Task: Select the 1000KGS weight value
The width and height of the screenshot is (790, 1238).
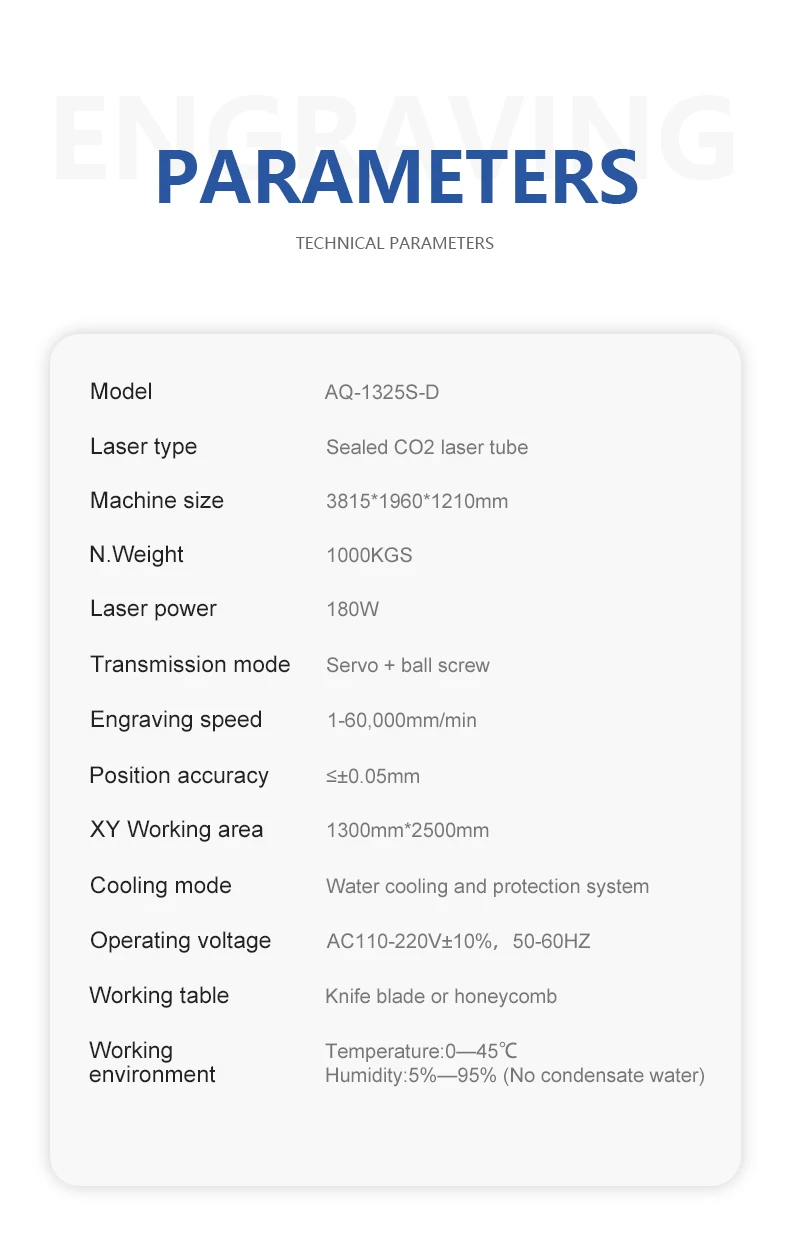Action: point(368,555)
